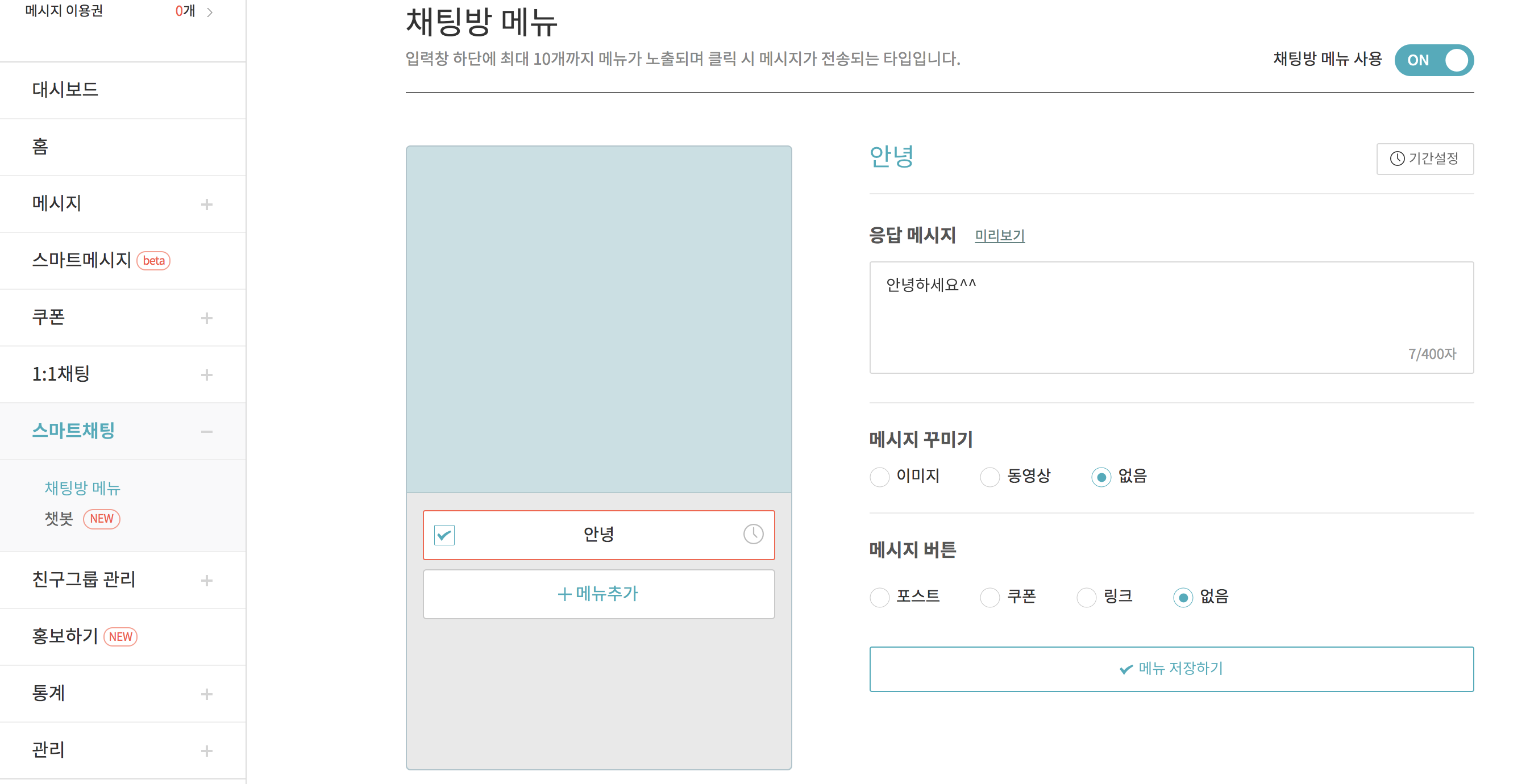
Task: Uncheck the 안녕 menu checkbox
Action: [444, 535]
